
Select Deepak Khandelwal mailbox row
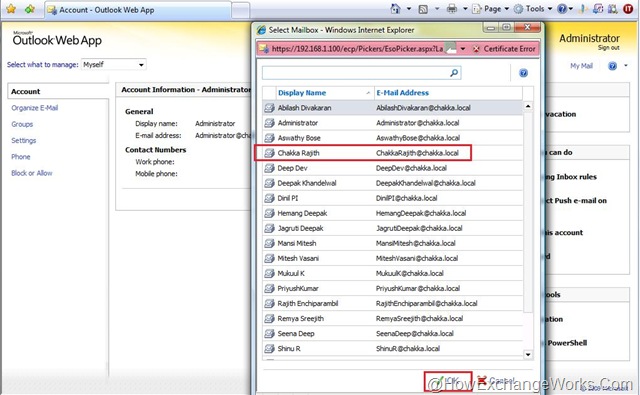tap(392, 184)
